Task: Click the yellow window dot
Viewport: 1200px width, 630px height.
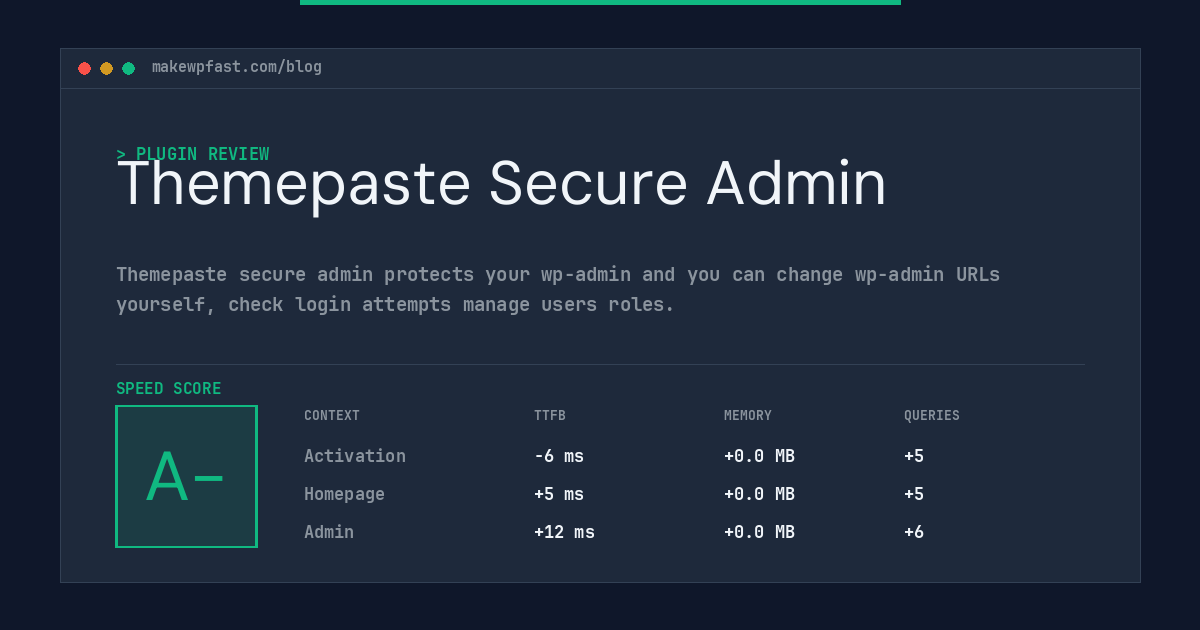Action: 106,68
